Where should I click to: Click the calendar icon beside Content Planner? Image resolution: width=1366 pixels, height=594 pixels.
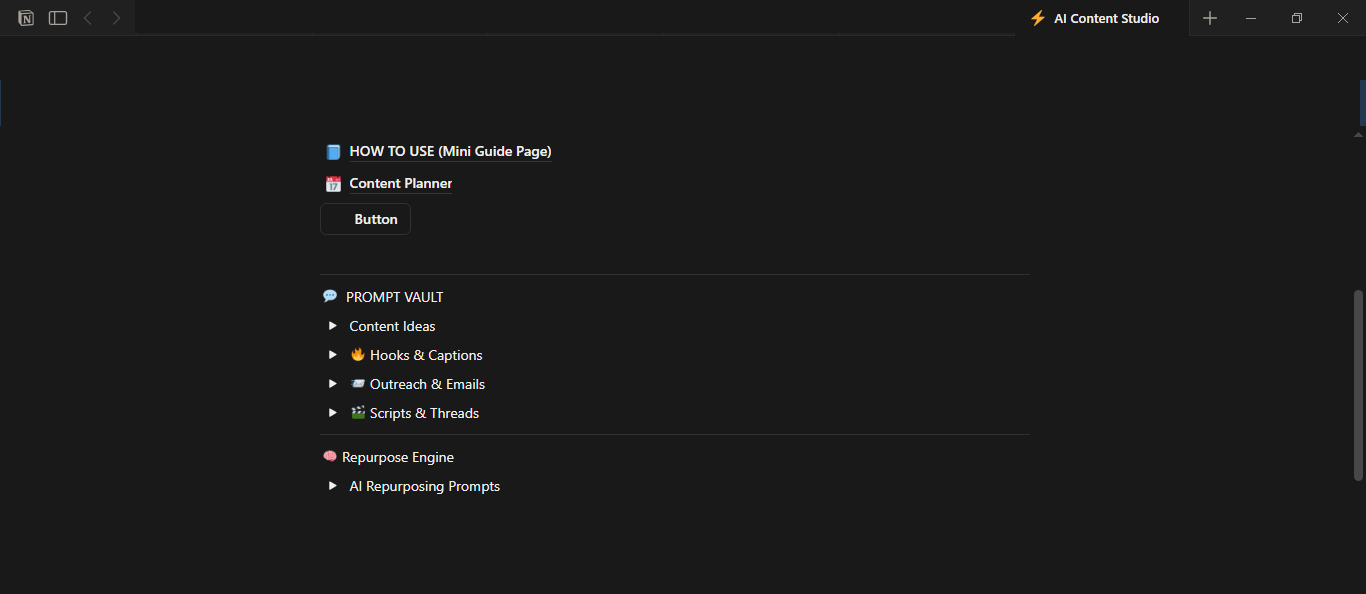pos(333,183)
